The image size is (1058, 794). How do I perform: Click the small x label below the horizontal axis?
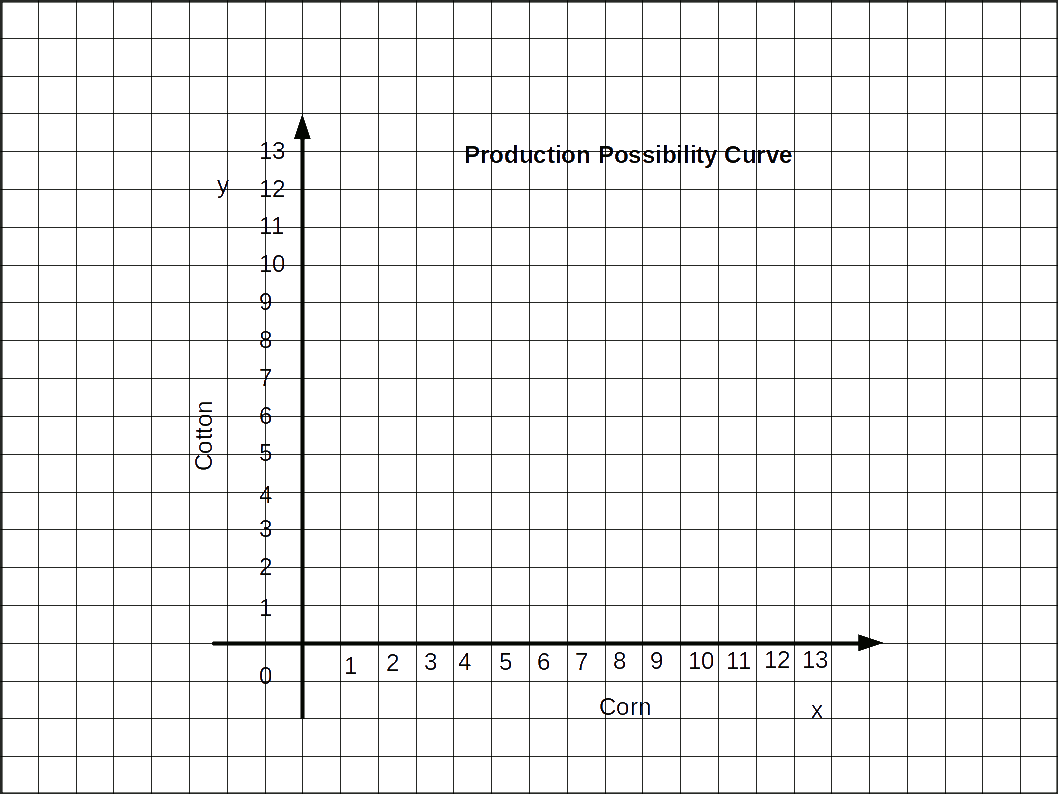pos(816,711)
